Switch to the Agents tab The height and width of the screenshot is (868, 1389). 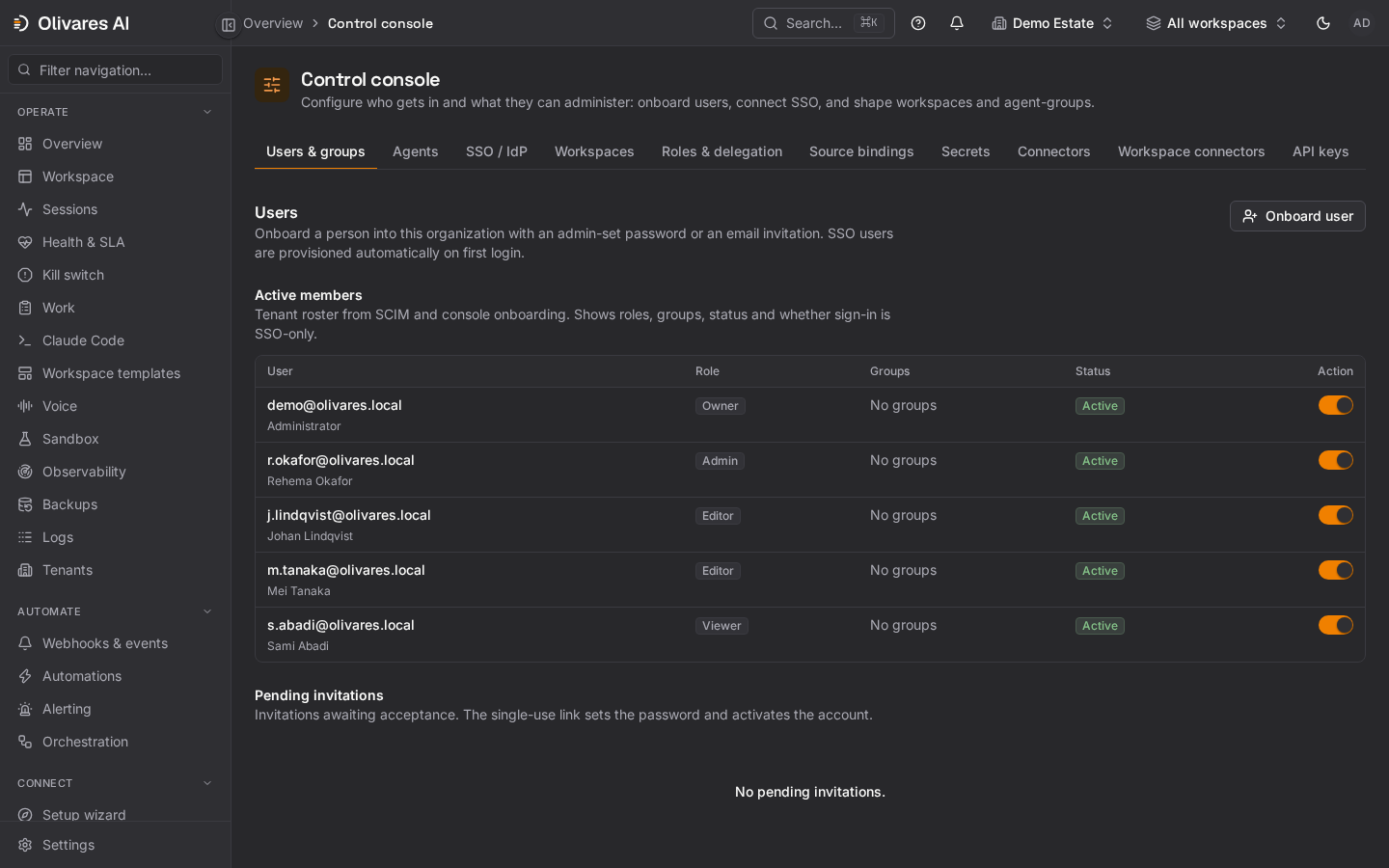(416, 151)
